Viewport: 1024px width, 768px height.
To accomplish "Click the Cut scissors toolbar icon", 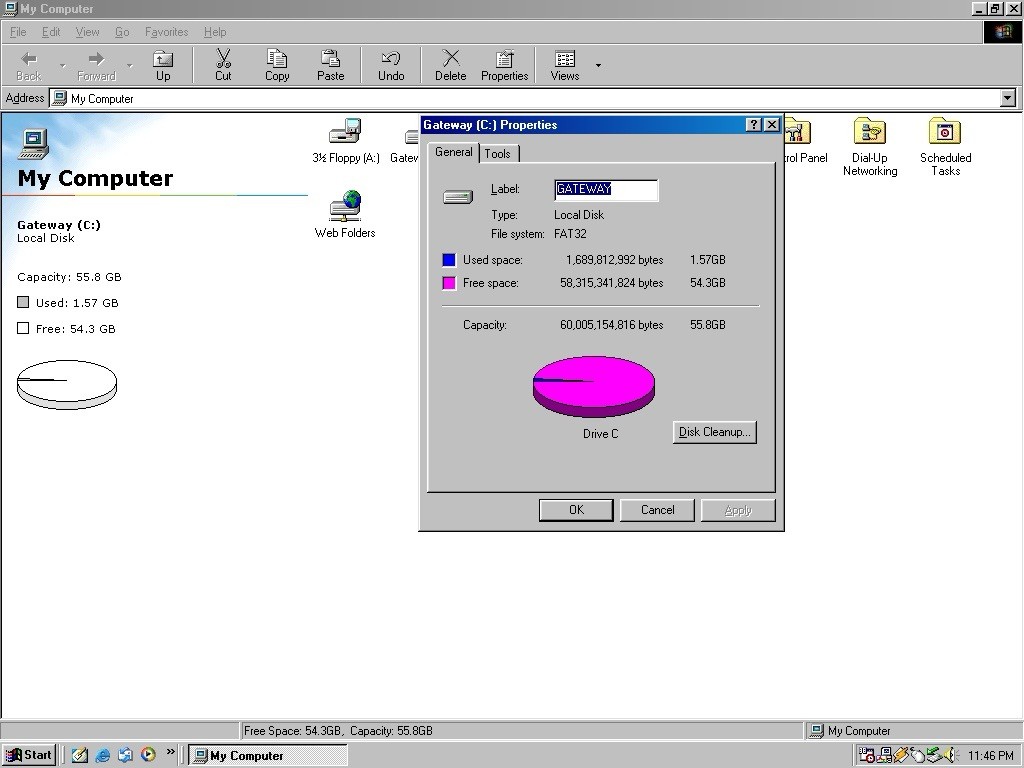I will click(223, 65).
